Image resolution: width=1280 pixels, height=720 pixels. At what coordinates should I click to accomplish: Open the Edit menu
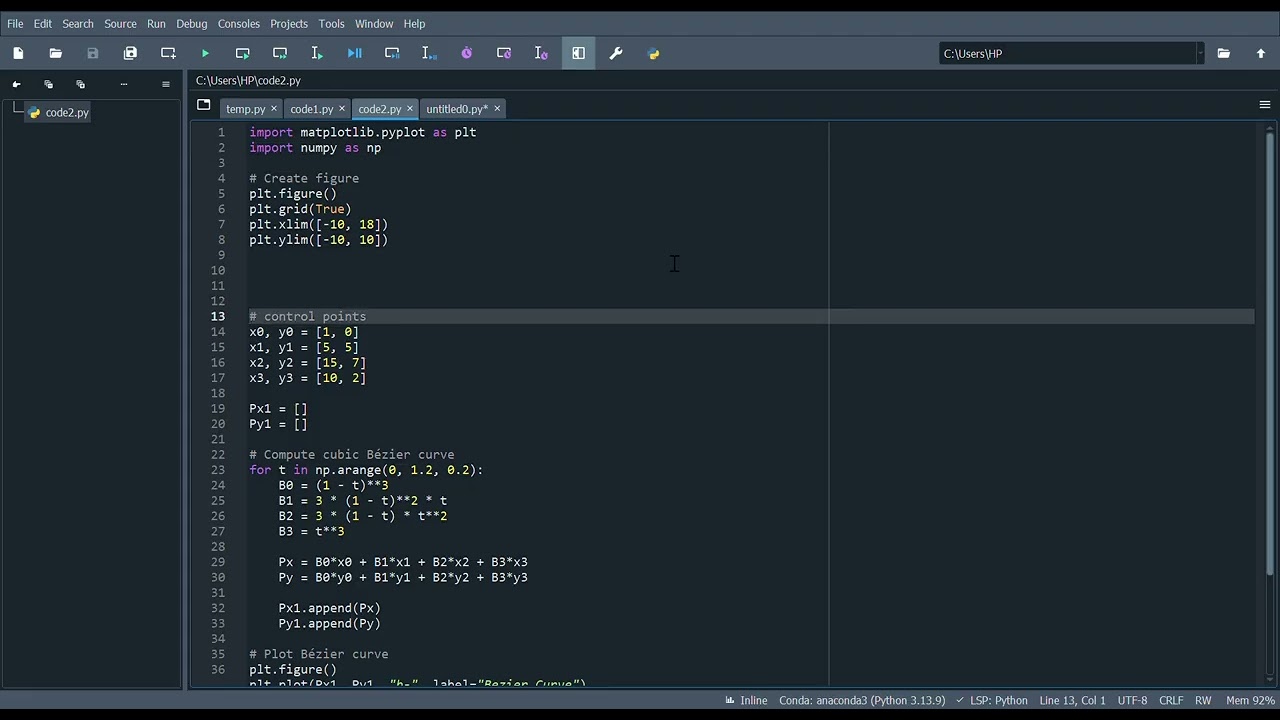[x=43, y=24]
